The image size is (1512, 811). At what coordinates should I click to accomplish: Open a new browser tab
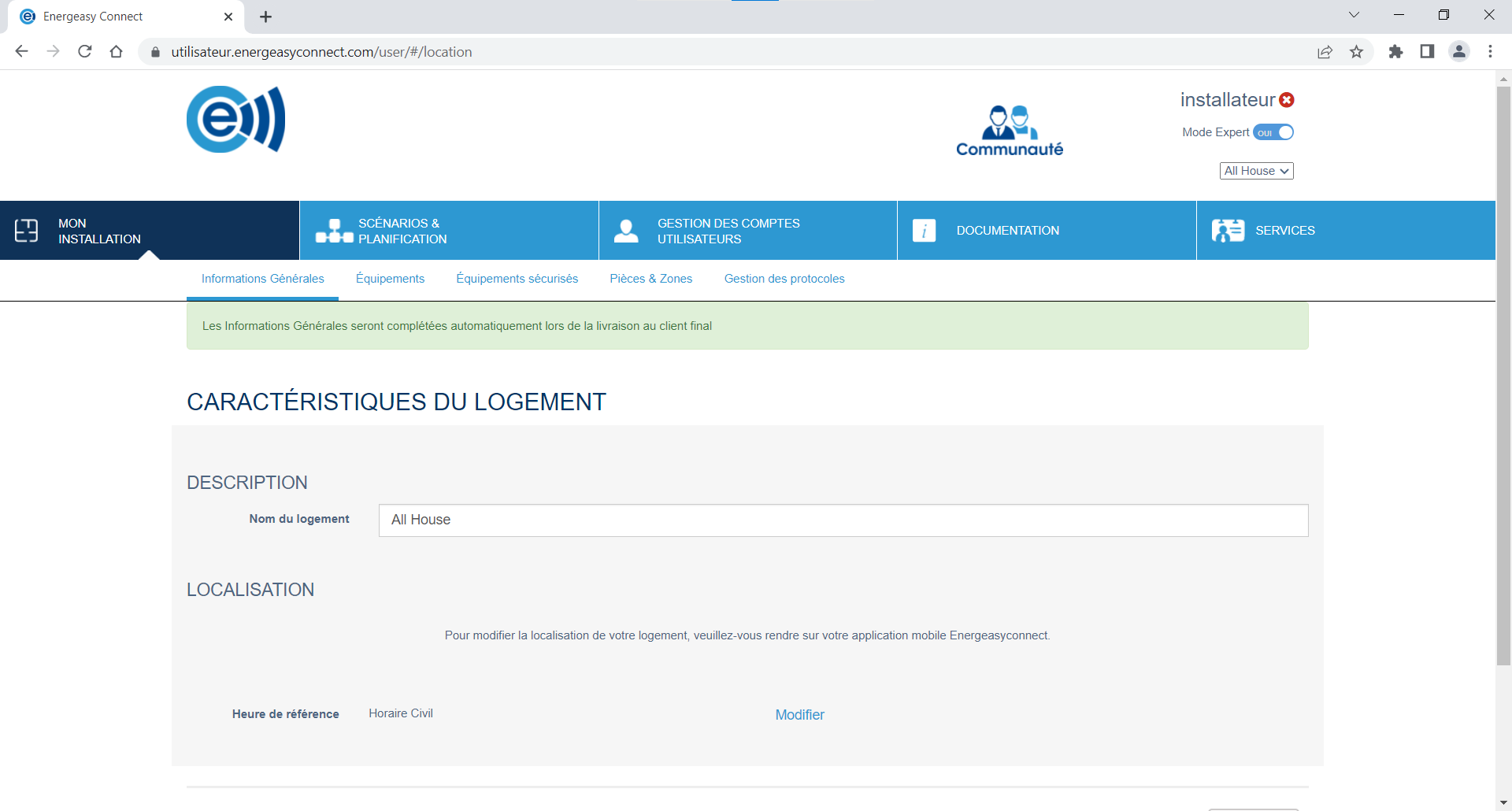coord(265,17)
